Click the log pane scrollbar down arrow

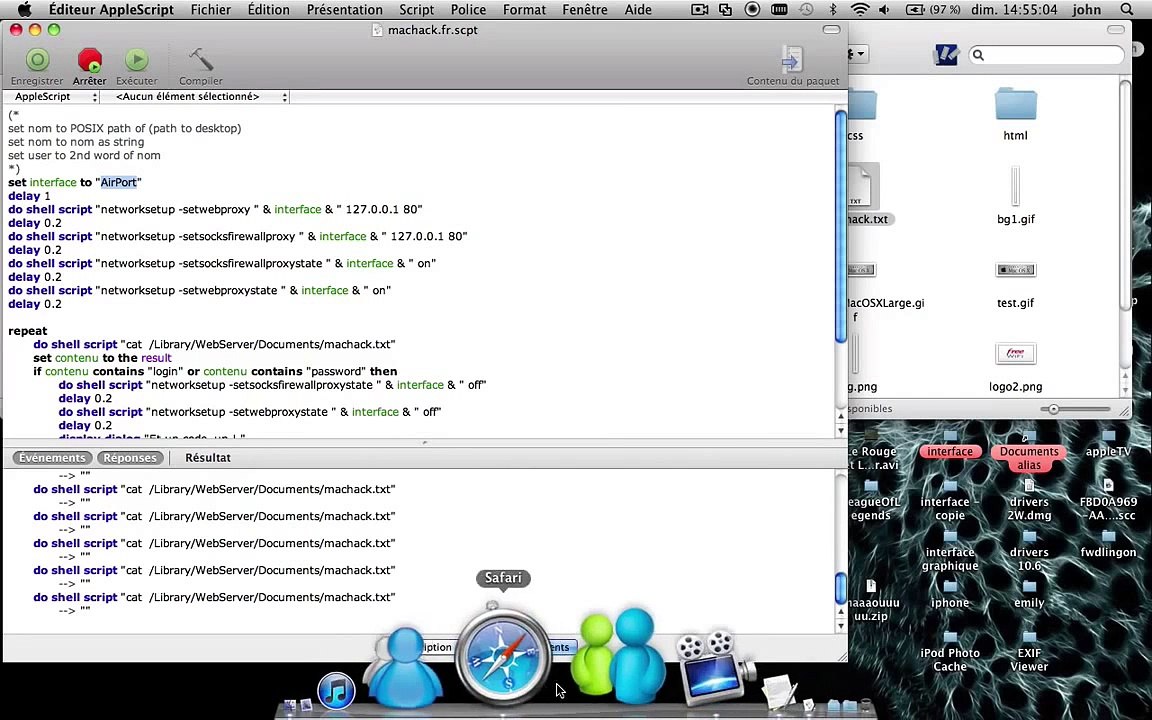point(840,625)
